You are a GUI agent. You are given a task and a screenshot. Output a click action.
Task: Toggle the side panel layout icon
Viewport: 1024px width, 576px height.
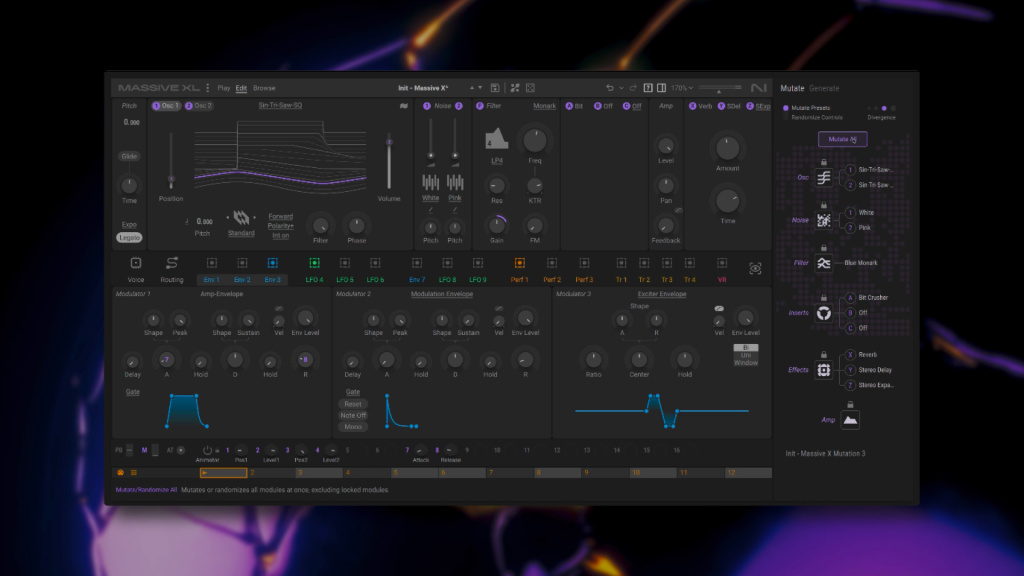[x=662, y=88]
